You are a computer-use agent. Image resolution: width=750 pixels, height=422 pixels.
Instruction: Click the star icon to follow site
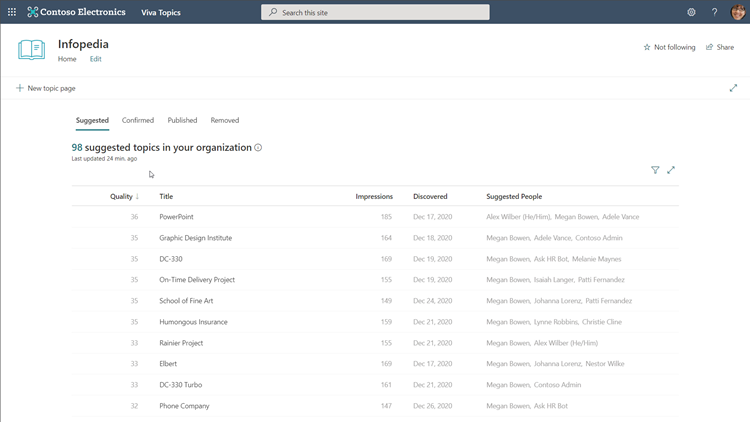(x=647, y=47)
